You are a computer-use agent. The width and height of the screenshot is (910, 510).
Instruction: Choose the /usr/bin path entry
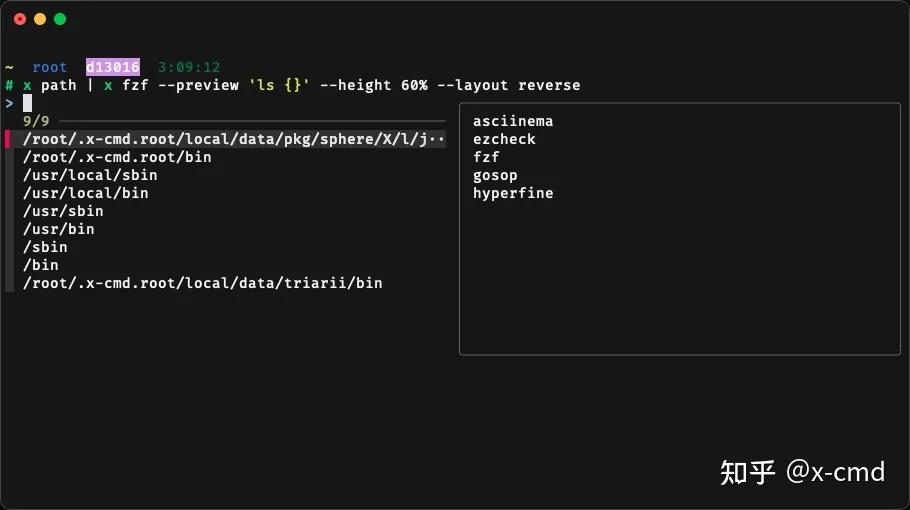(x=58, y=229)
